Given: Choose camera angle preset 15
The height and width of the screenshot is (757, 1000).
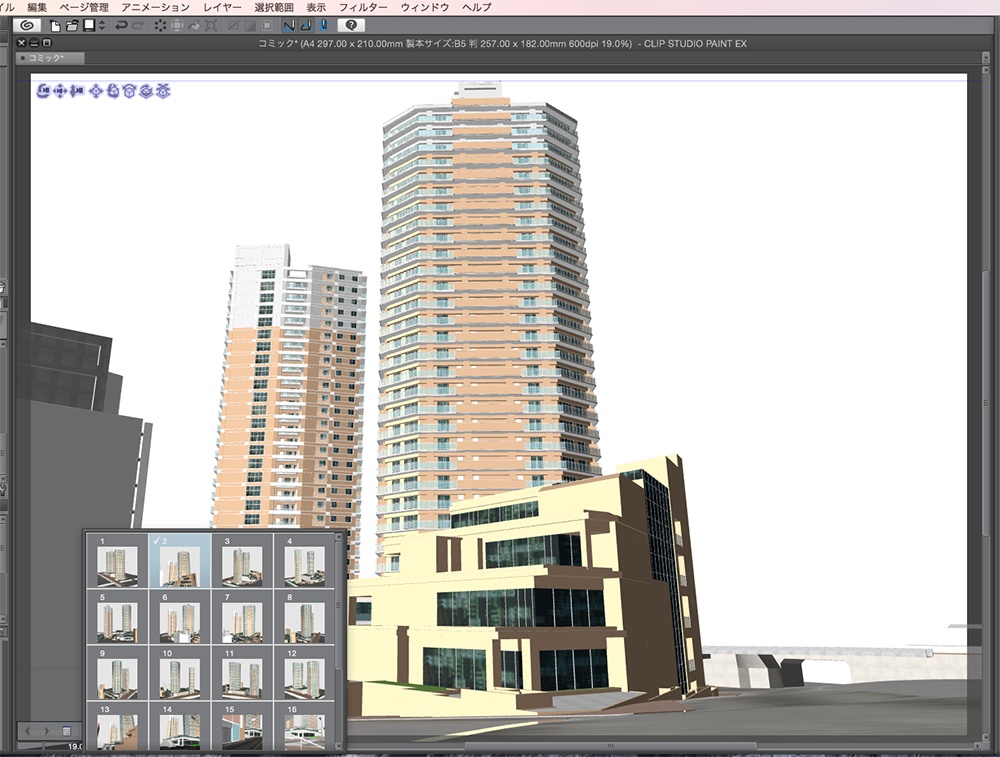Looking at the screenshot, I should 242,726.
